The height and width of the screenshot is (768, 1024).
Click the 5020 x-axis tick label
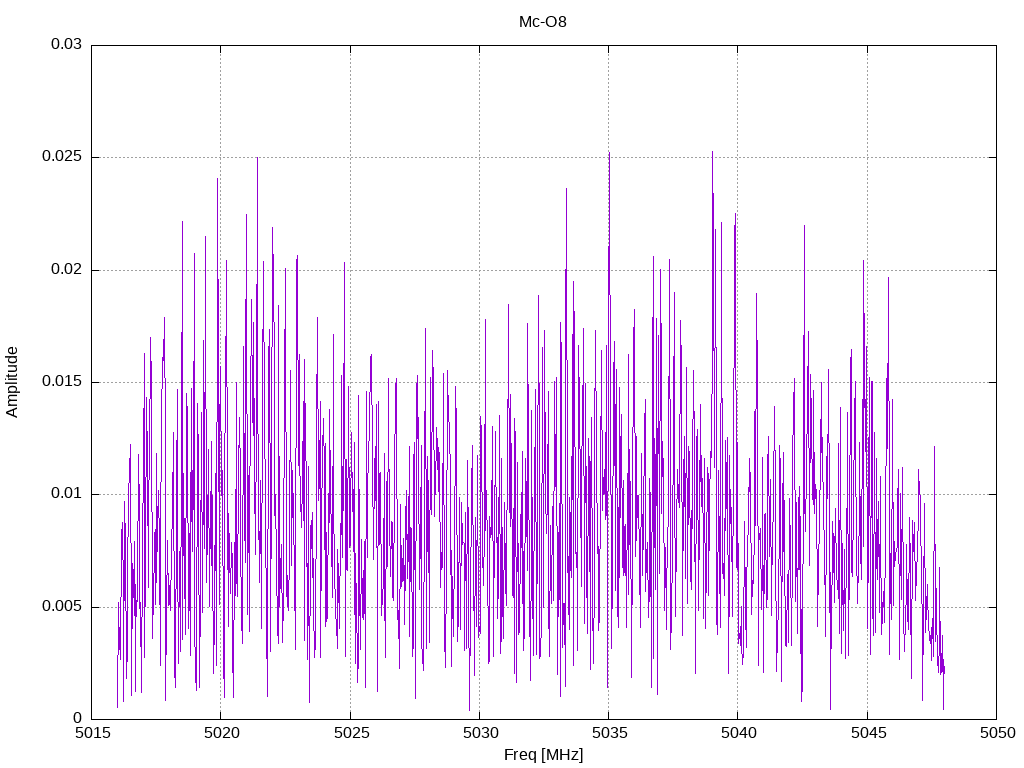[221, 733]
